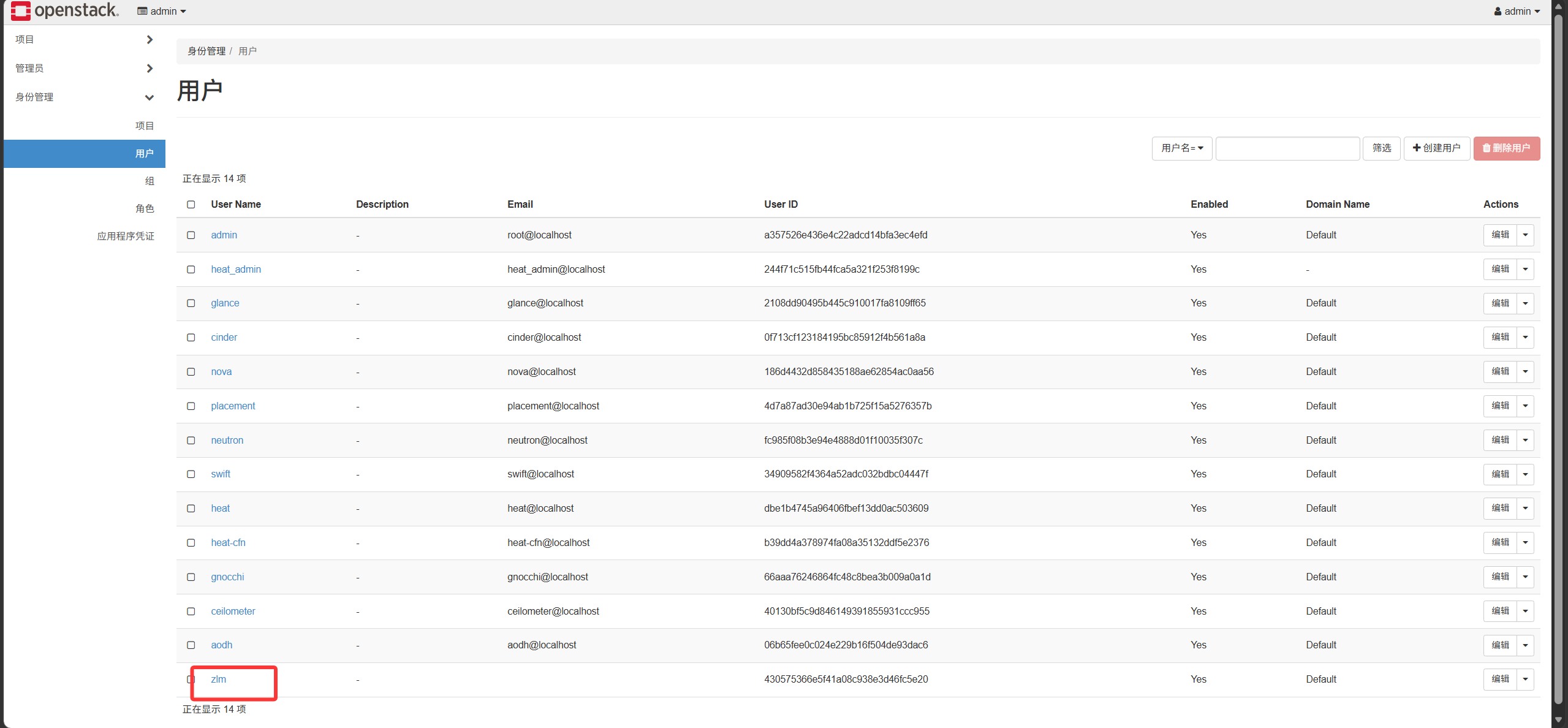The width and height of the screenshot is (1568, 728).
Task: Click the 筛选 filter button
Action: [x=1381, y=148]
